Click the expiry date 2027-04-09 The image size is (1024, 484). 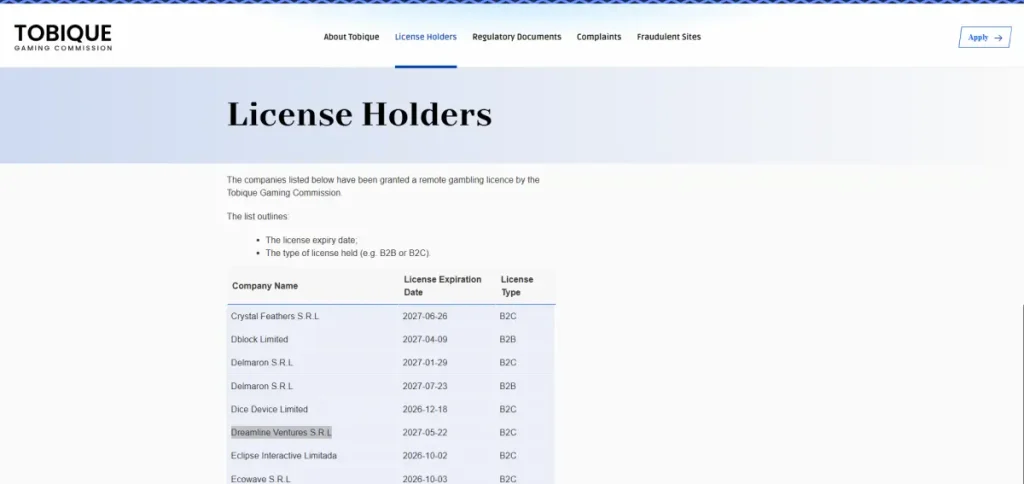(x=425, y=340)
